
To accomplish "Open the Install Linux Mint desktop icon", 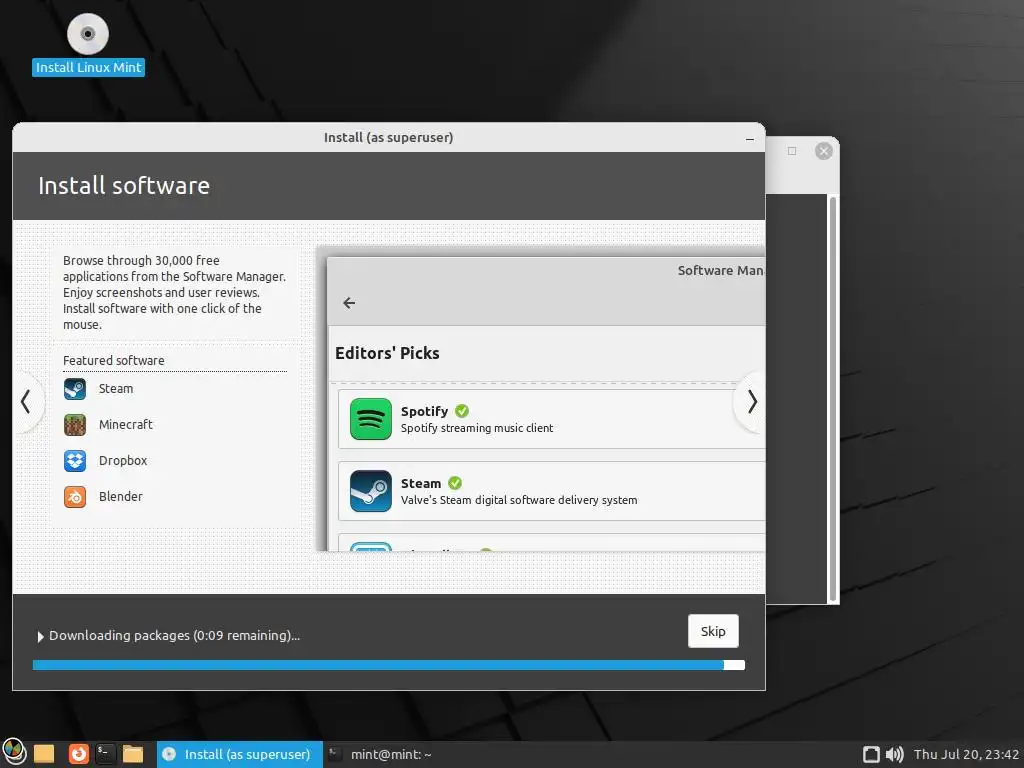I will click(88, 44).
